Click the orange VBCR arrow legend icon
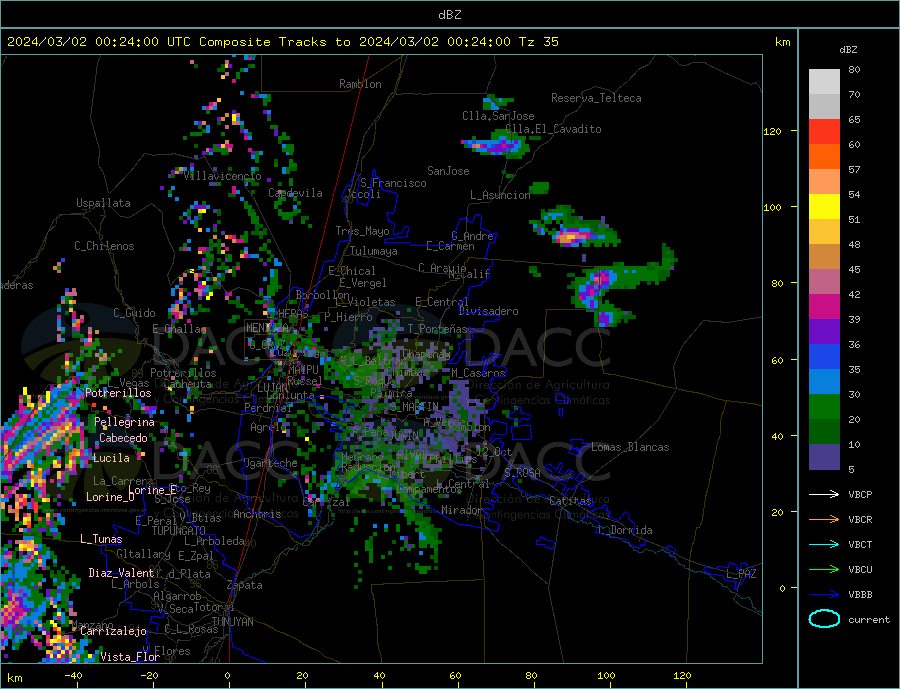Viewport: 900px width, 689px height. (x=824, y=520)
